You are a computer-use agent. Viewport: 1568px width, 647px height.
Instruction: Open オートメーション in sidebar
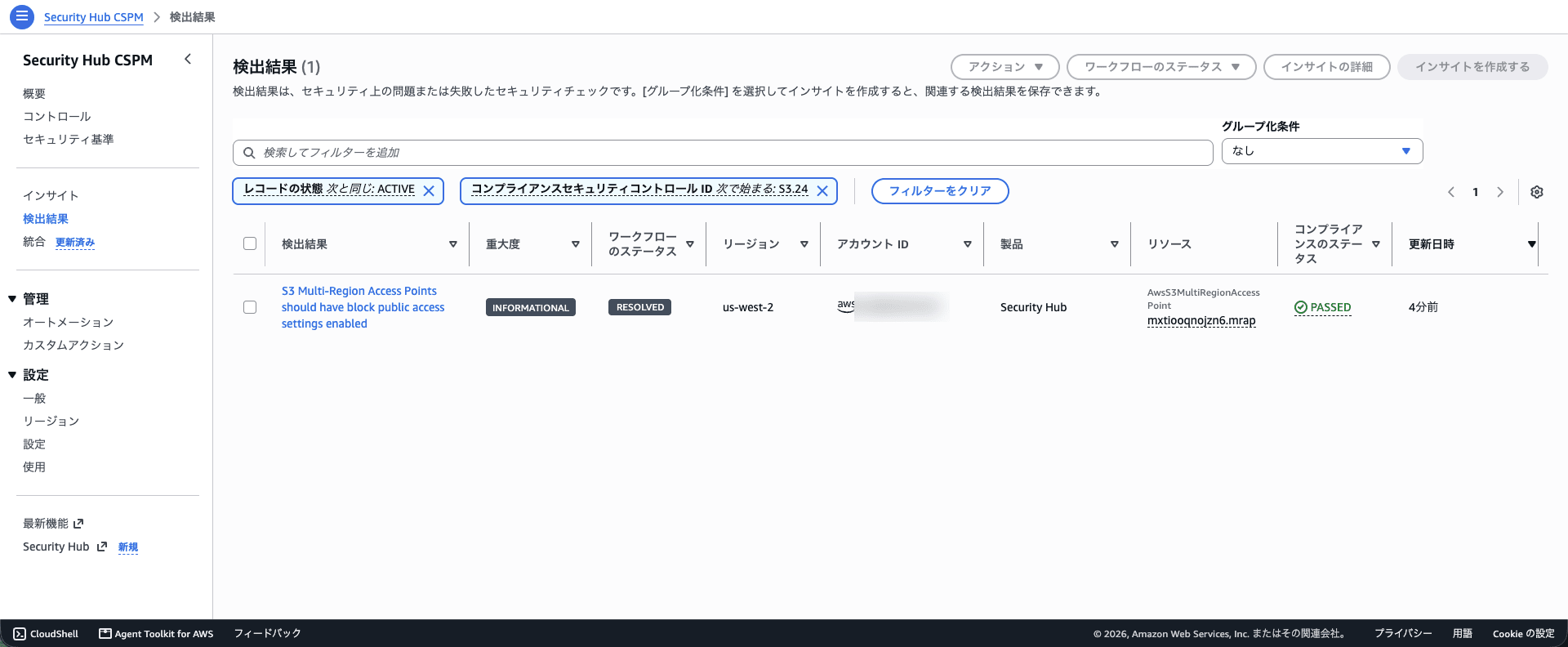69,322
